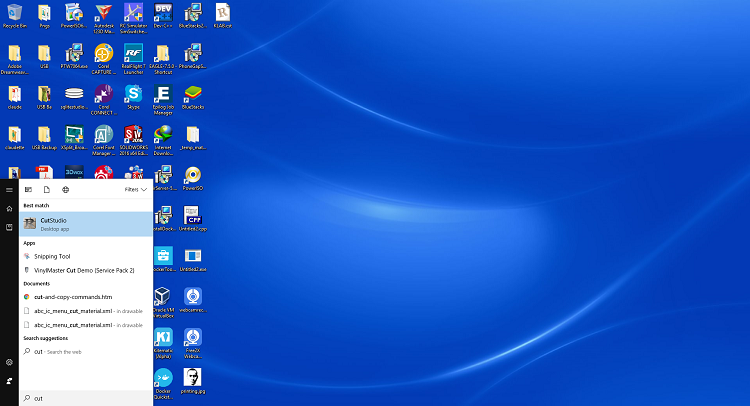Select the Untitled2.cpp file icon
This screenshot has height=406, width=750.
click(x=193, y=219)
